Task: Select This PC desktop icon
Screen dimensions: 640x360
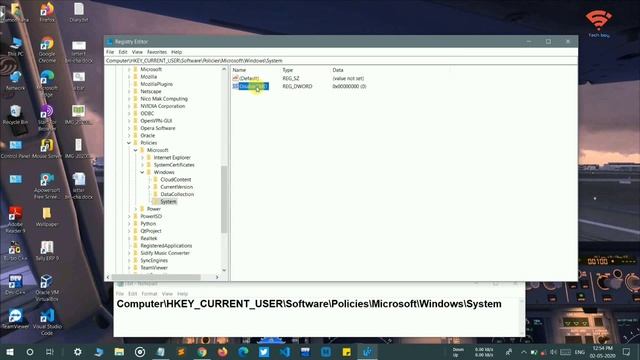Action: tap(16, 47)
